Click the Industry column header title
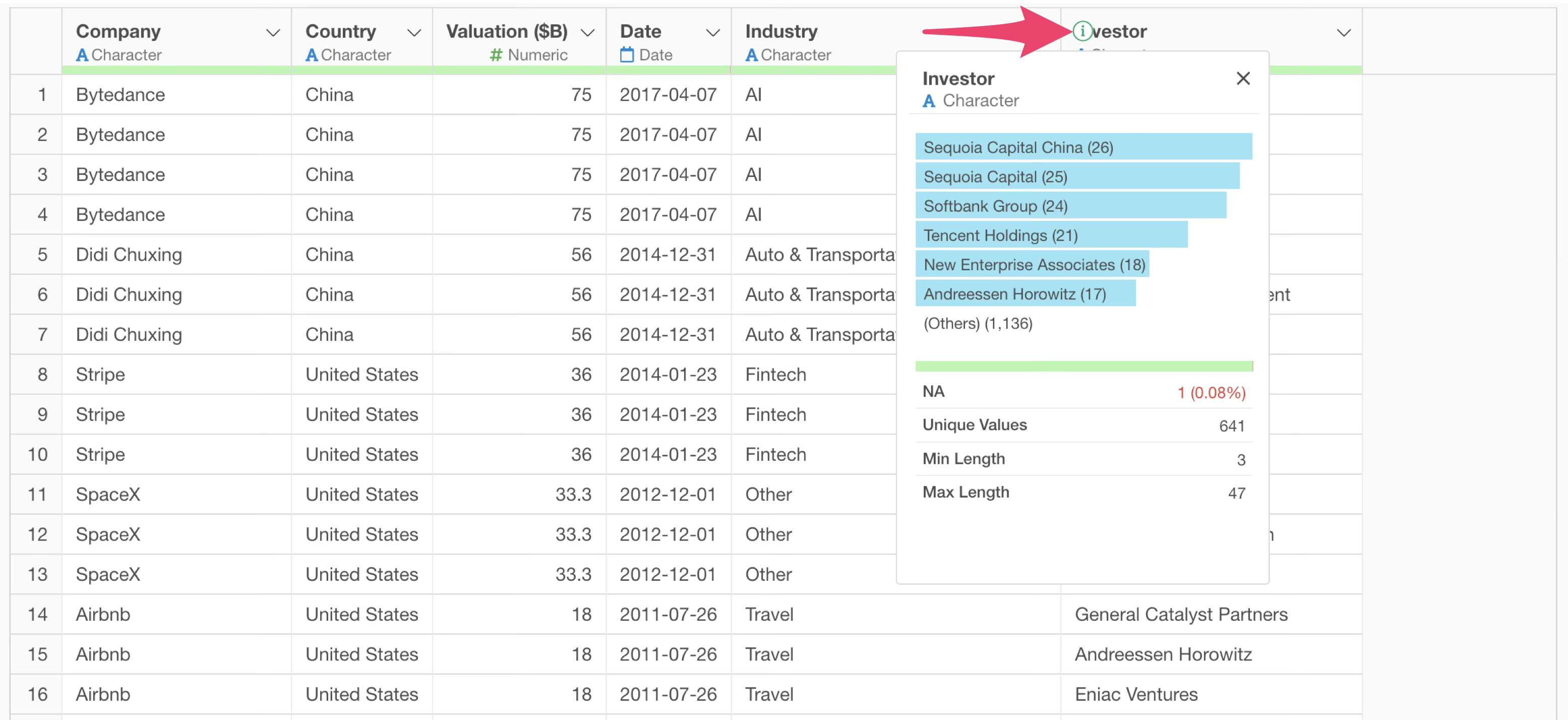Screen dimensions: 1568x720 tap(781, 32)
